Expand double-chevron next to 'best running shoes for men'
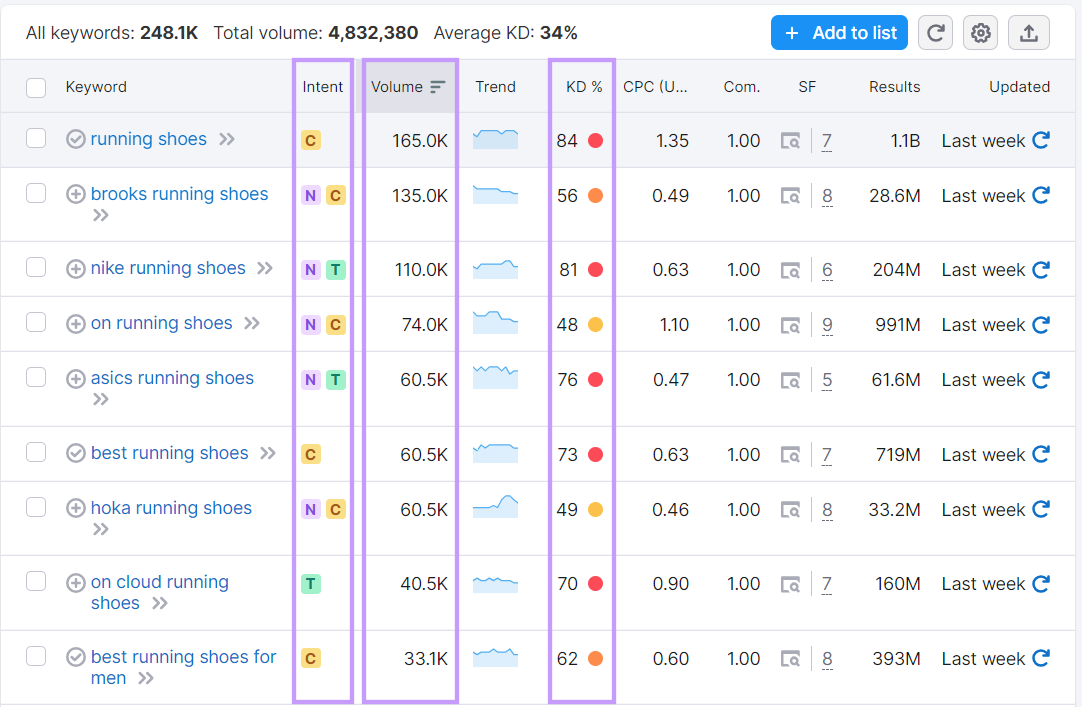This screenshot has height=707, width=1082. pyautogui.click(x=146, y=678)
